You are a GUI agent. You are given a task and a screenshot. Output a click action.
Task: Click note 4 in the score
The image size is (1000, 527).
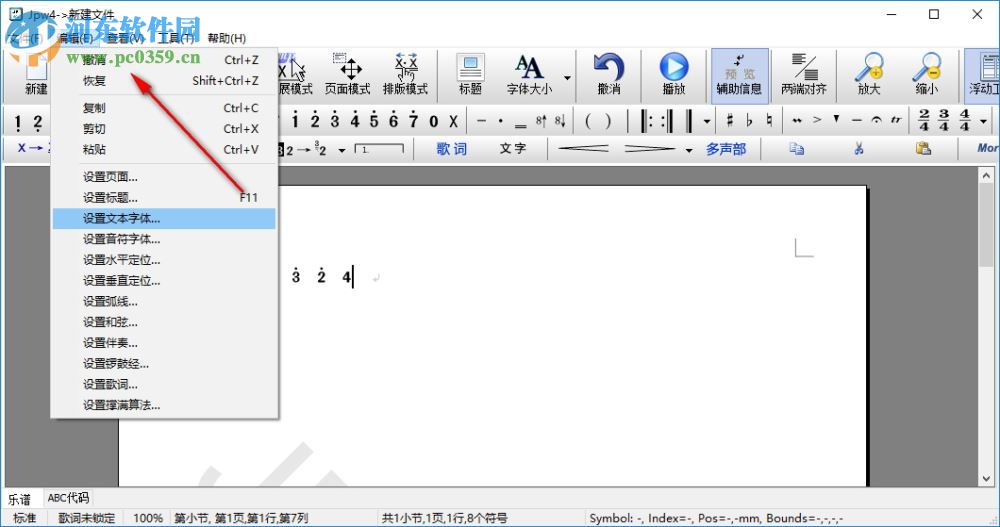[x=346, y=277]
